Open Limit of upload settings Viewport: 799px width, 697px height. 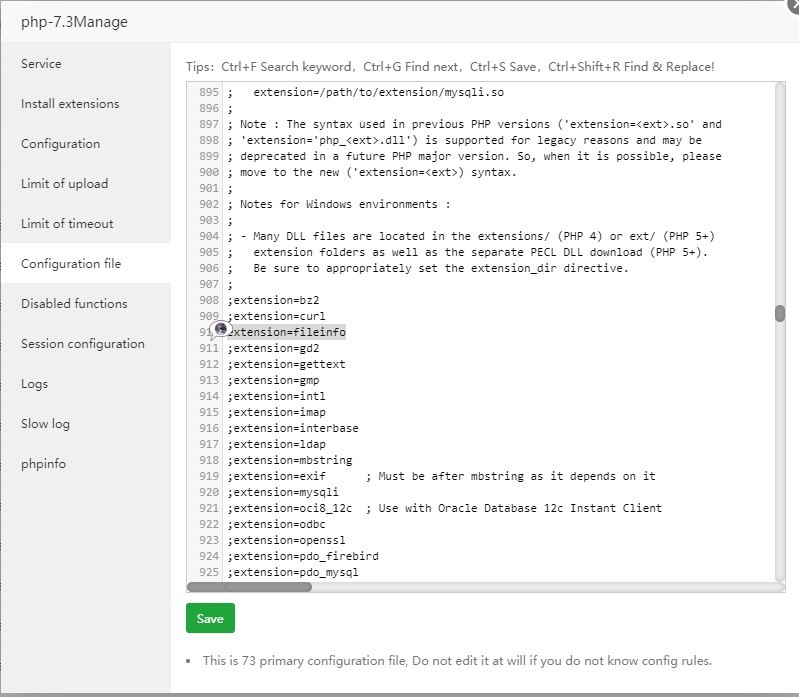pos(64,184)
